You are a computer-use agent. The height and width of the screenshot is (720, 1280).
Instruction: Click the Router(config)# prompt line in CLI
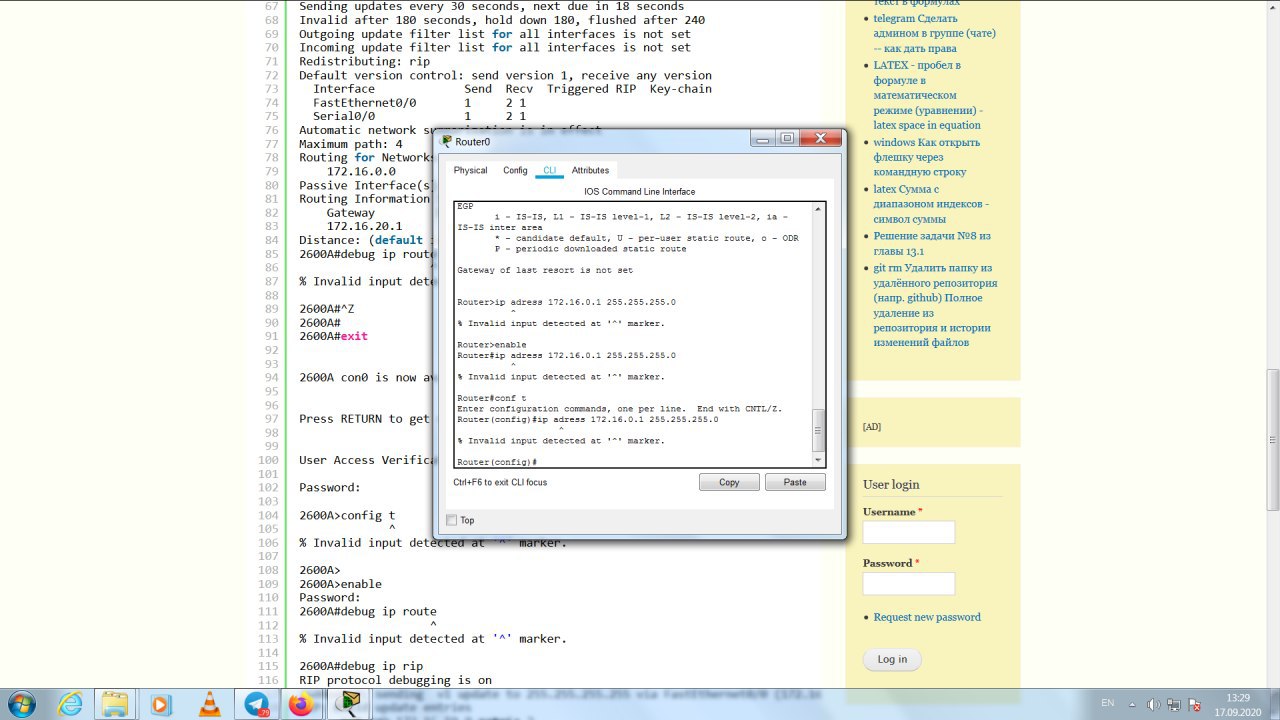click(497, 462)
